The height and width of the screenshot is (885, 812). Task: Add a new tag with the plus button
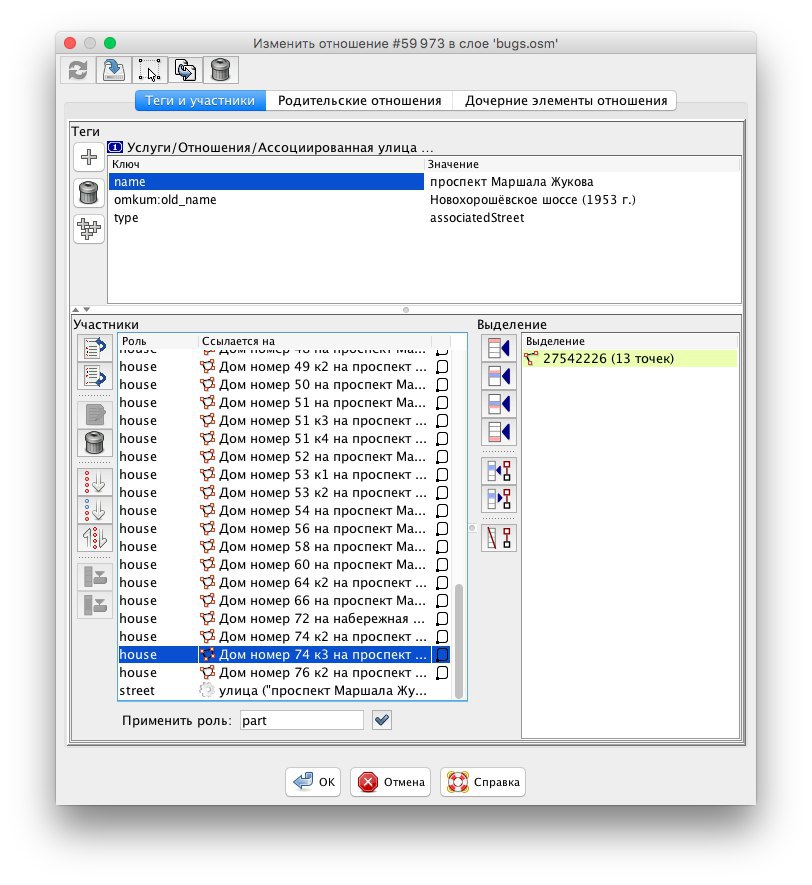tap(88, 158)
